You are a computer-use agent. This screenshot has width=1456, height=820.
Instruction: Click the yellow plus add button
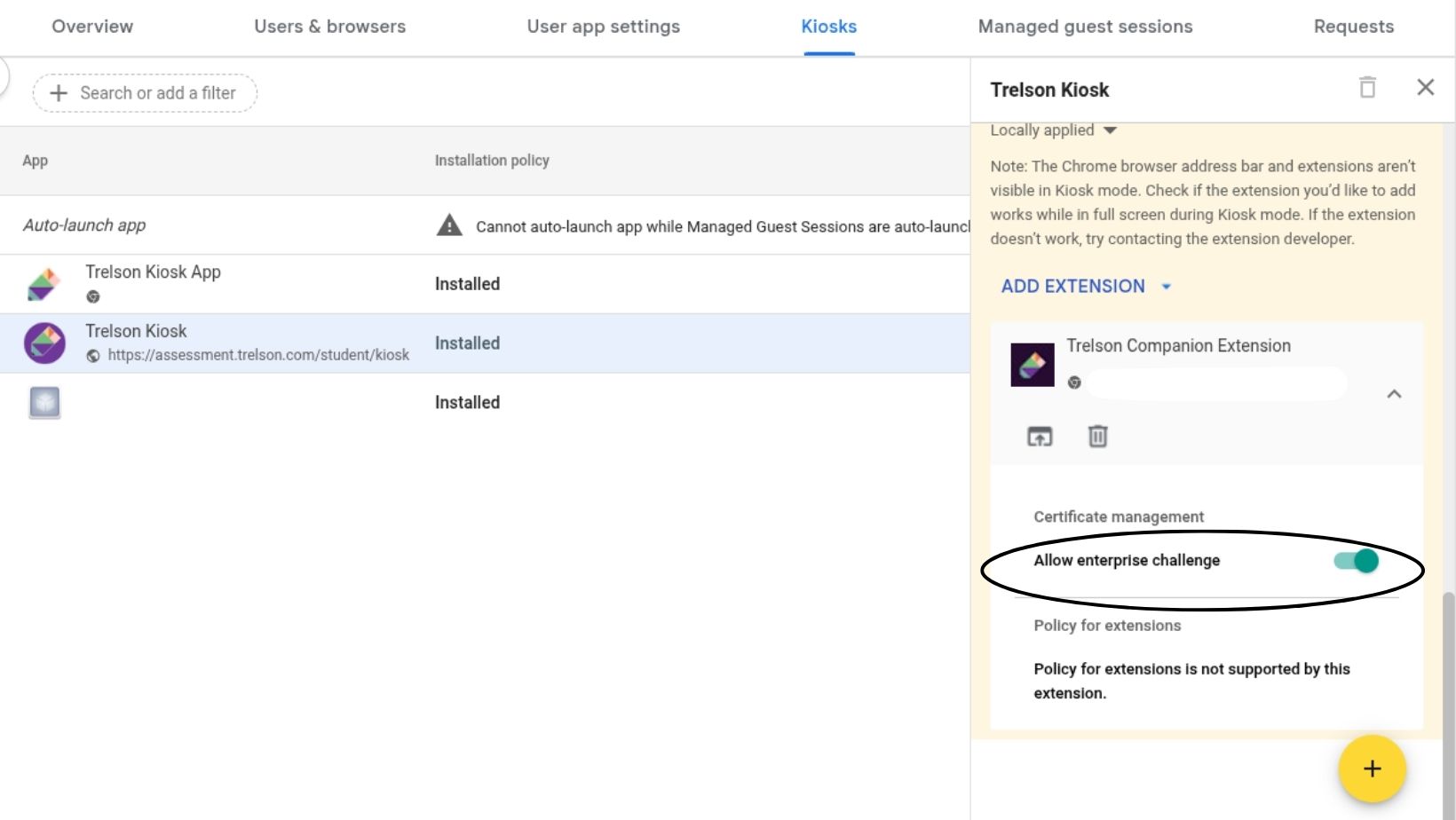point(1373,769)
